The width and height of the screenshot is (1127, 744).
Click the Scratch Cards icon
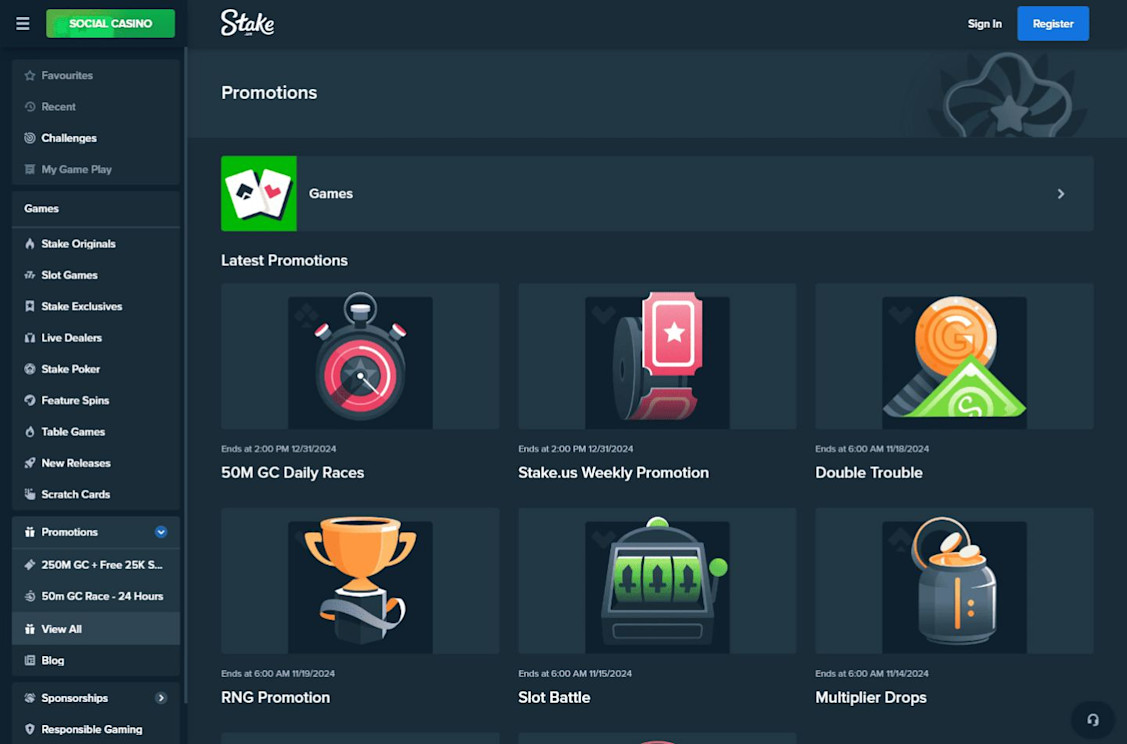coord(29,495)
